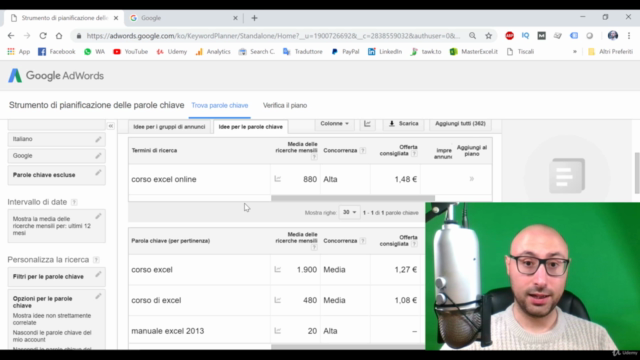
Task: Select the Trova parole chiave tab
Action: 220,105
